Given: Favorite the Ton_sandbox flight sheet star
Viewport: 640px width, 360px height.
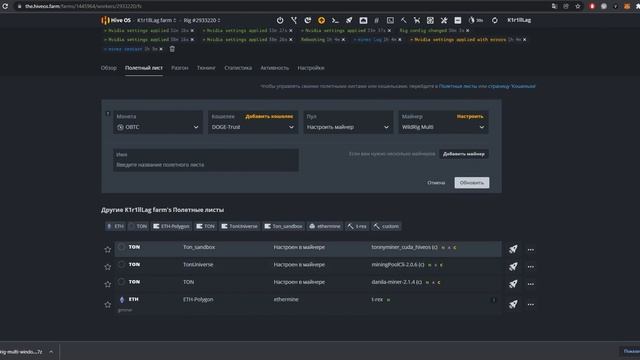Looking at the screenshot, I should [108, 249].
